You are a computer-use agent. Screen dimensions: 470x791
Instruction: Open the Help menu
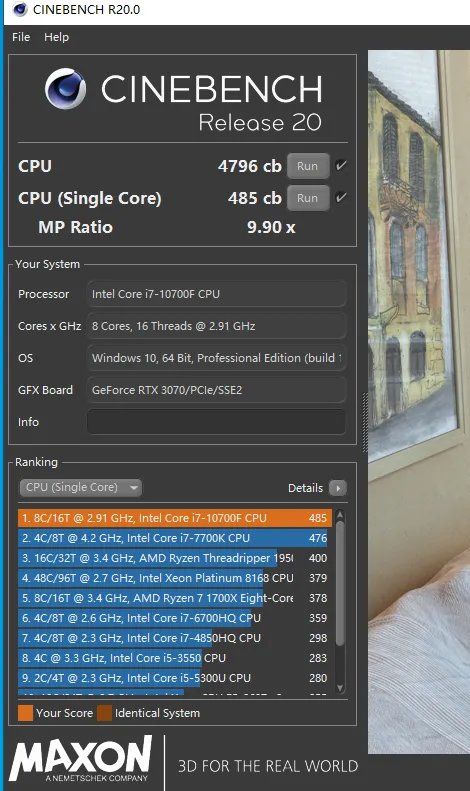[x=56, y=37]
